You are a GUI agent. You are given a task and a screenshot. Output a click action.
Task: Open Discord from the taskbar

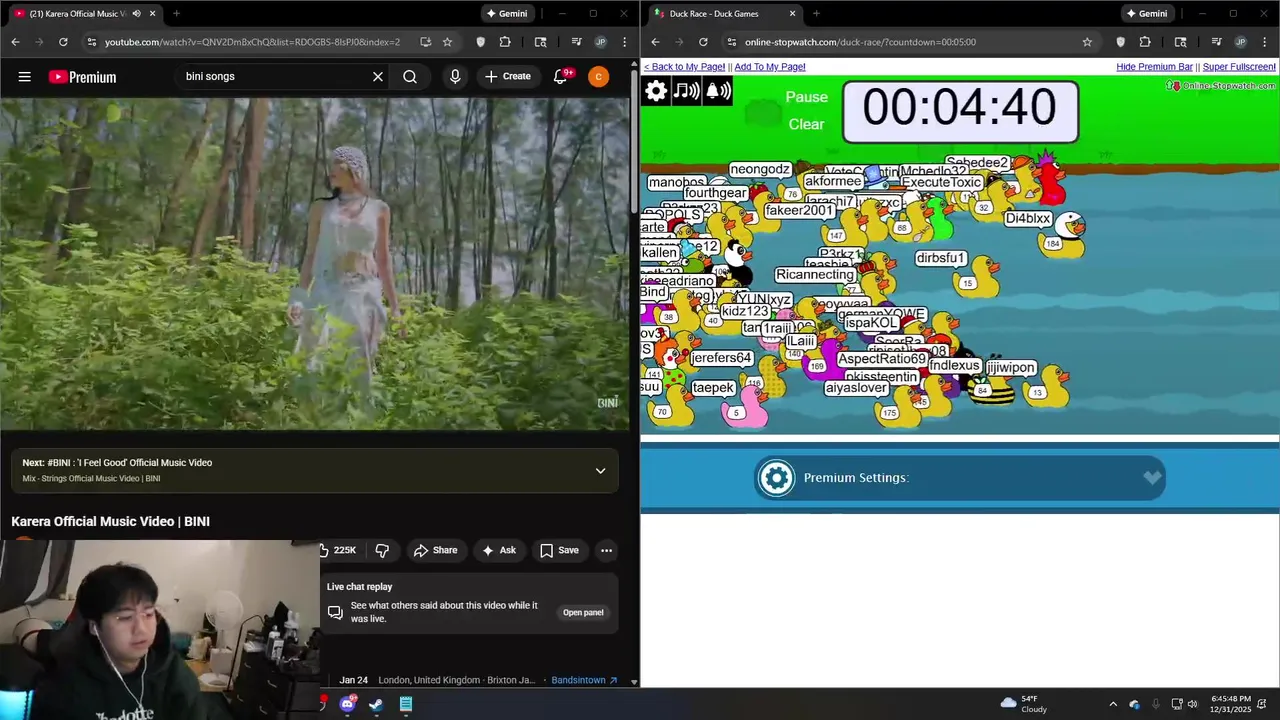347,704
